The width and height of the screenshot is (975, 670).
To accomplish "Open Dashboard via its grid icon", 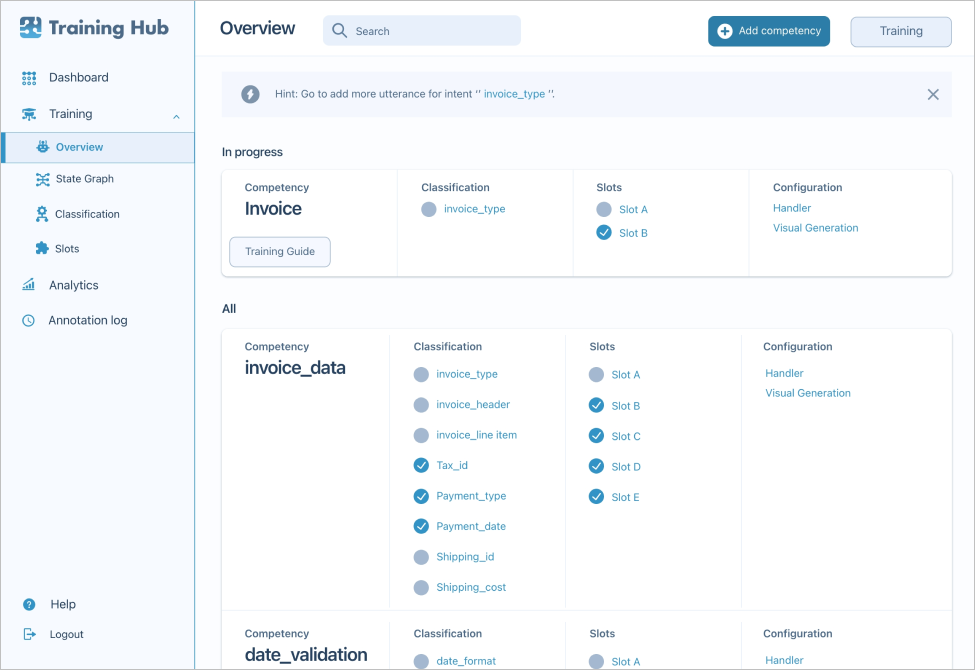I will (29, 78).
